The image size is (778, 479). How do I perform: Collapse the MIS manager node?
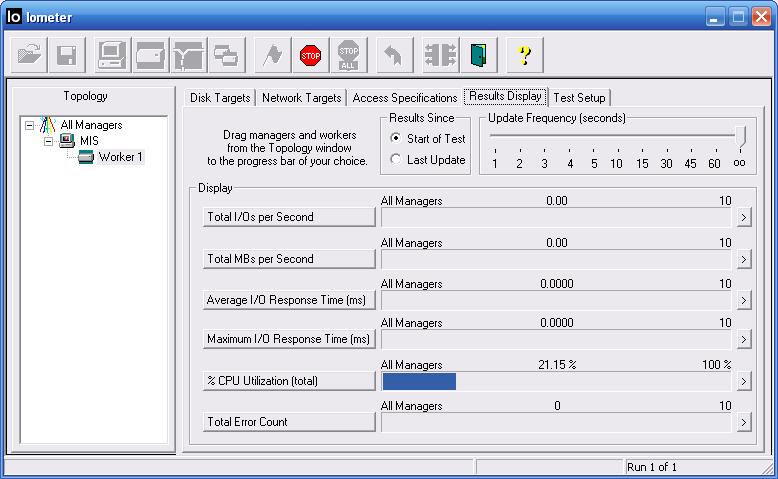point(48,141)
